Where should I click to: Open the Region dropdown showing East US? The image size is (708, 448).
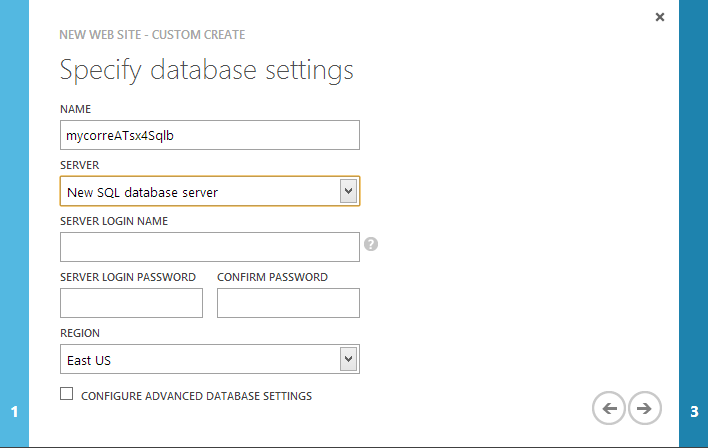pos(200,359)
